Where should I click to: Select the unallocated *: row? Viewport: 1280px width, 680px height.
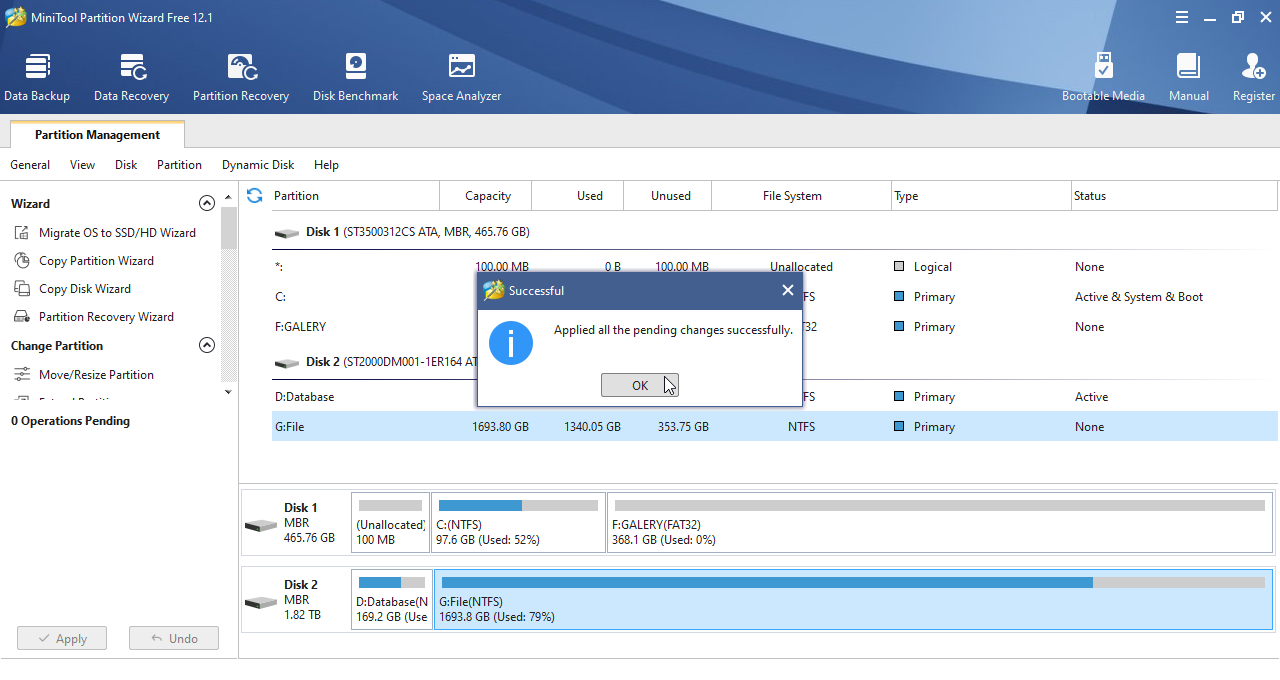coord(775,267)
